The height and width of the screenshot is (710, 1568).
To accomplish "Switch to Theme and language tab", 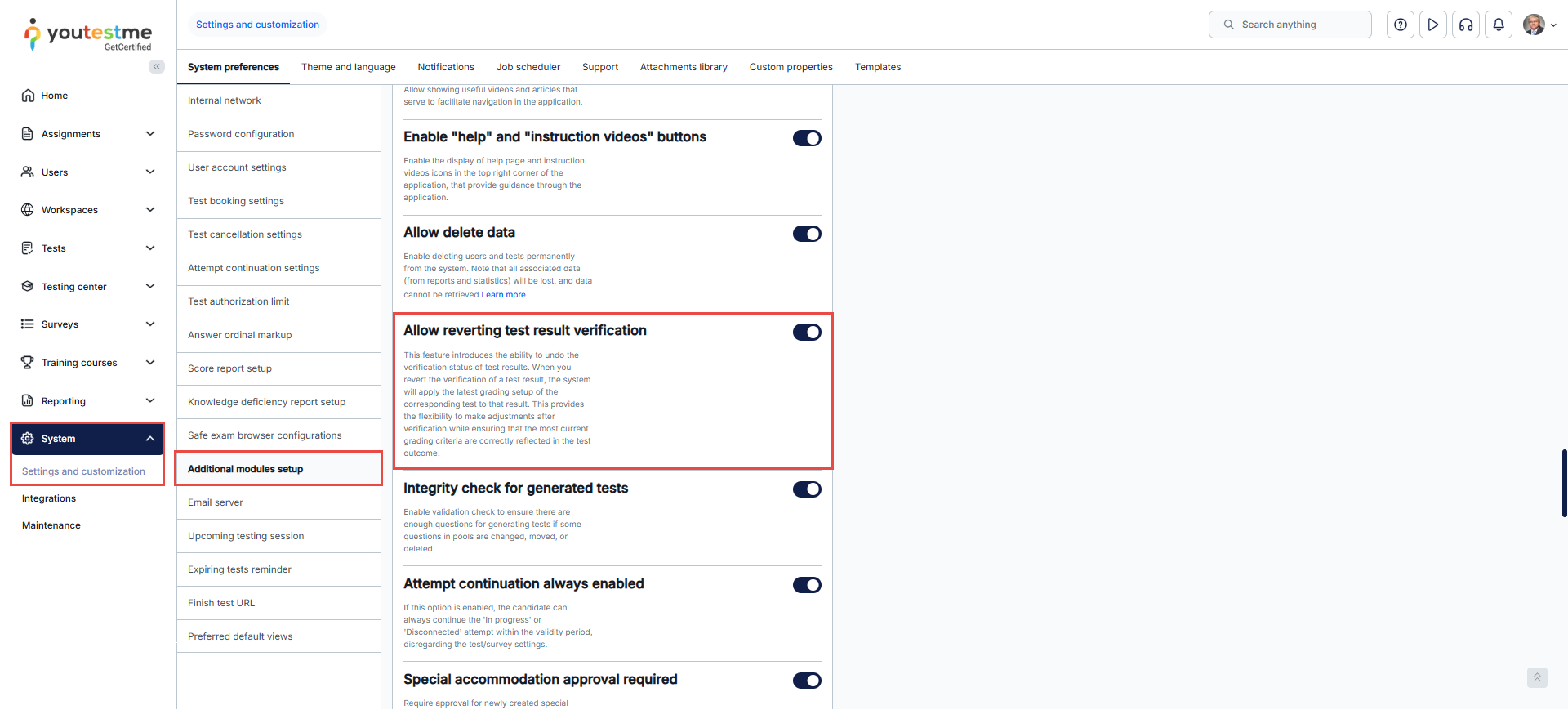I will pyautogui.click(x=348, y=67).
